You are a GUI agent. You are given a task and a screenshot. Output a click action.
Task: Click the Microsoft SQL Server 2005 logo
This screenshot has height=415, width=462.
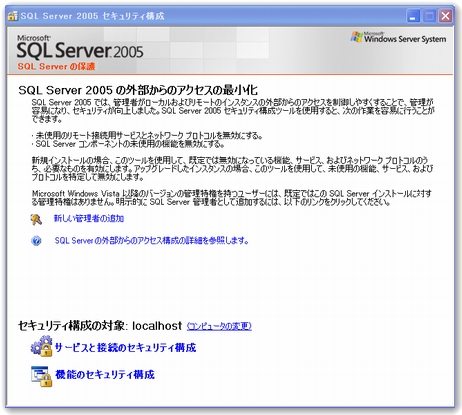[80, 47]
